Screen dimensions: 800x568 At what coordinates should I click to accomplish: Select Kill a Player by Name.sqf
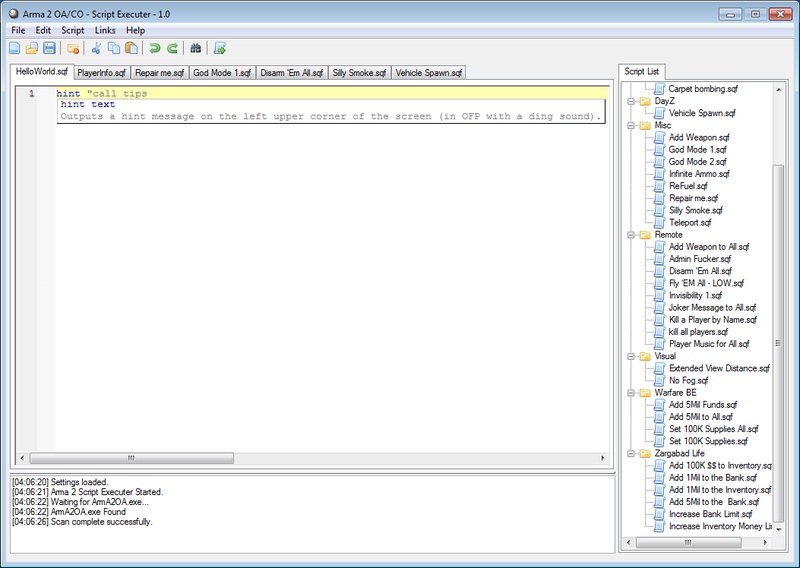tap(713, 320)
